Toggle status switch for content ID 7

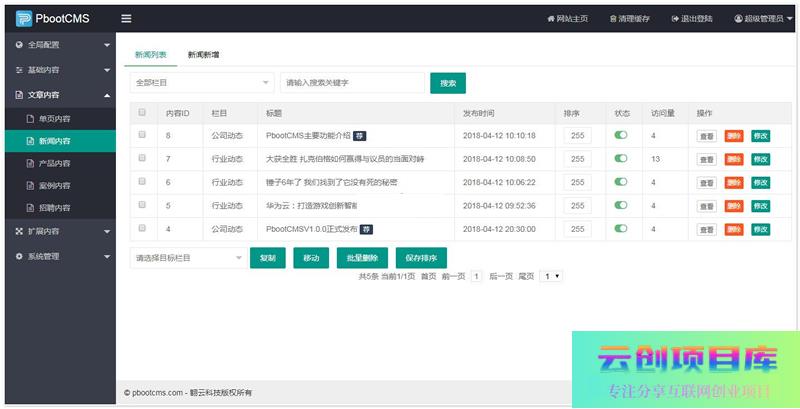coord(621,159)
